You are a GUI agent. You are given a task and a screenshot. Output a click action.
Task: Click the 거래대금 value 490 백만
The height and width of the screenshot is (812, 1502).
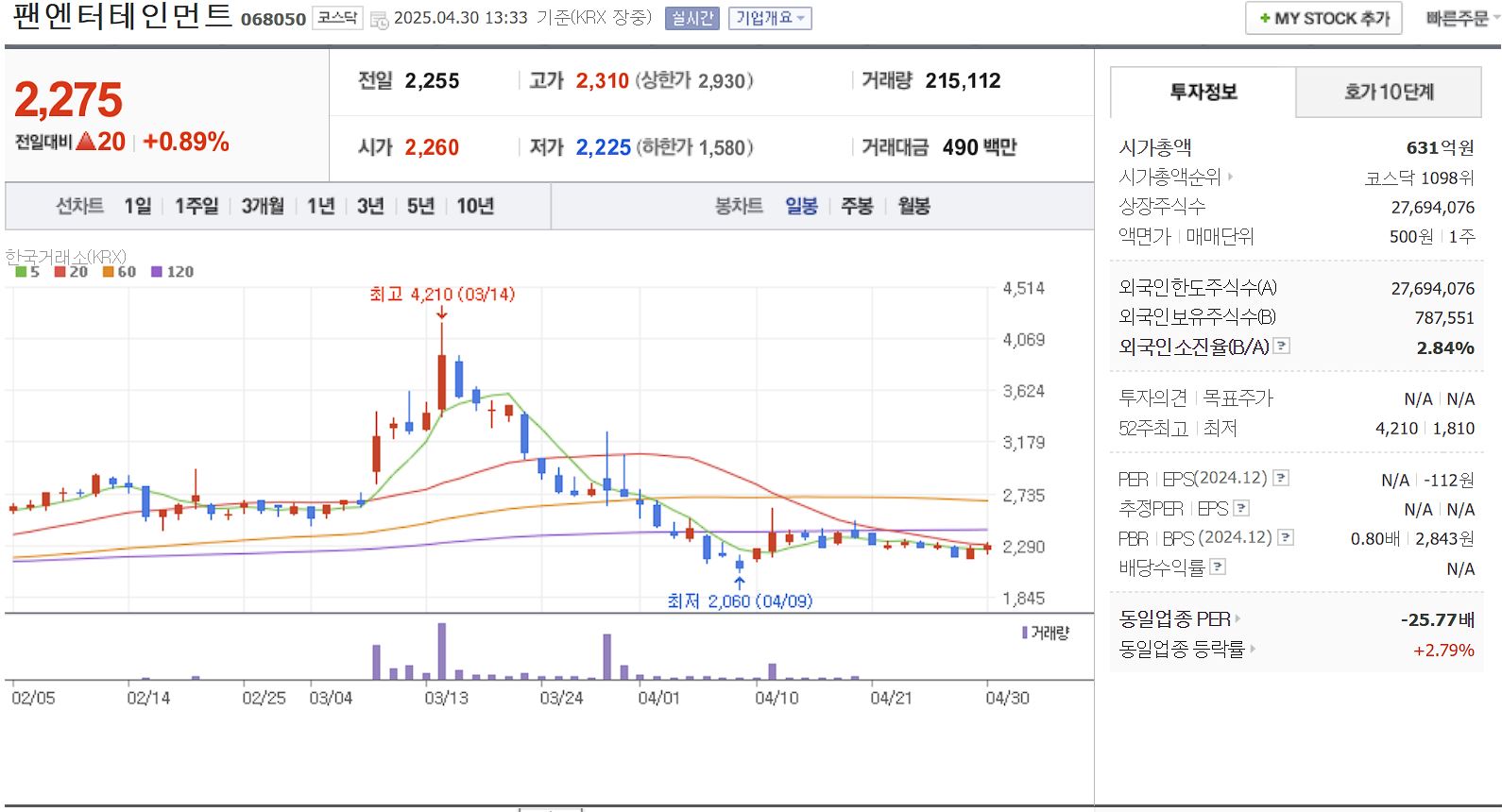980,147
